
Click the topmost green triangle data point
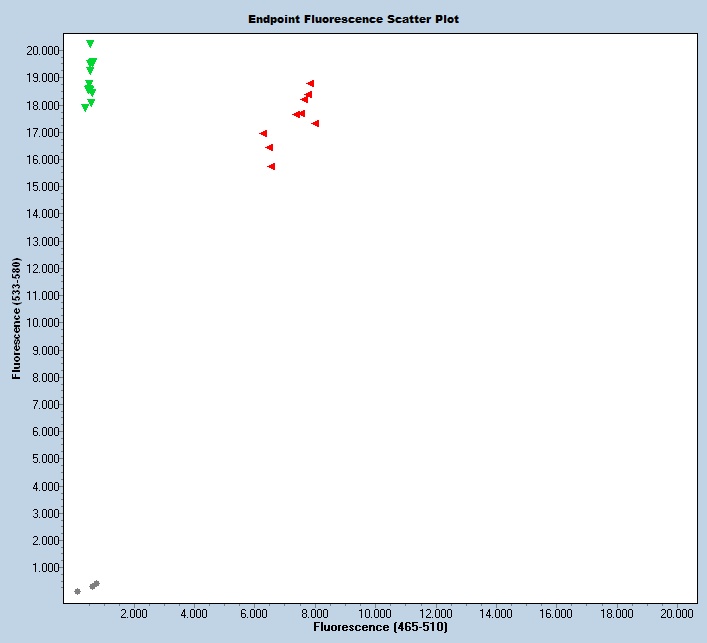[90, 44]
